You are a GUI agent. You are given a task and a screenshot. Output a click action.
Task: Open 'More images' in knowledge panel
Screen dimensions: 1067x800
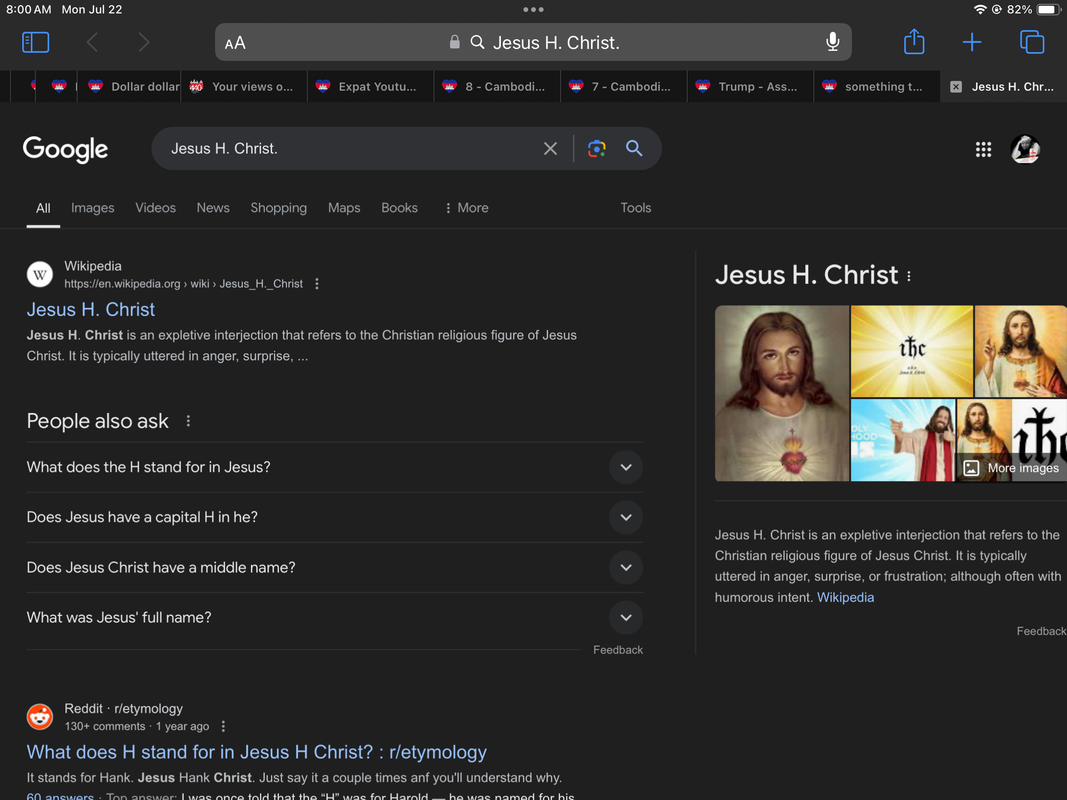[1013, 468]
